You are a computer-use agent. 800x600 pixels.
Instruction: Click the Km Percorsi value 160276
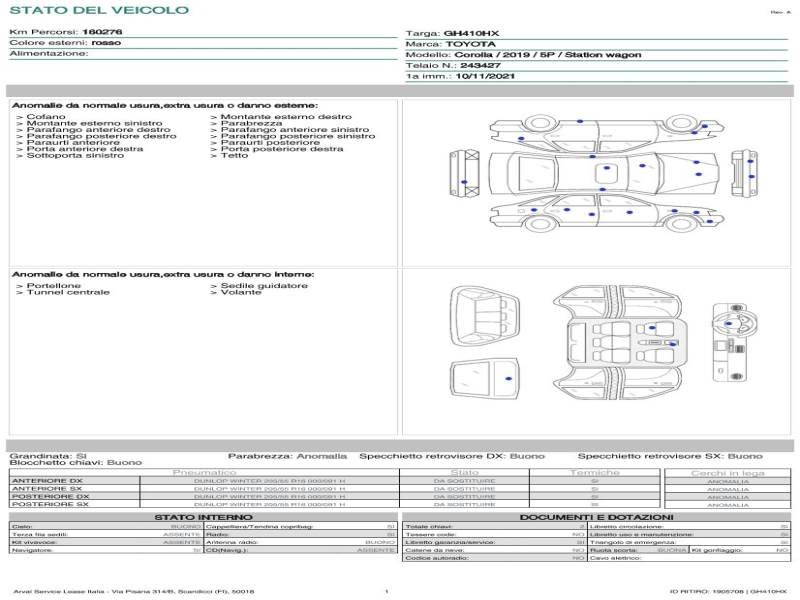[102, 32]
